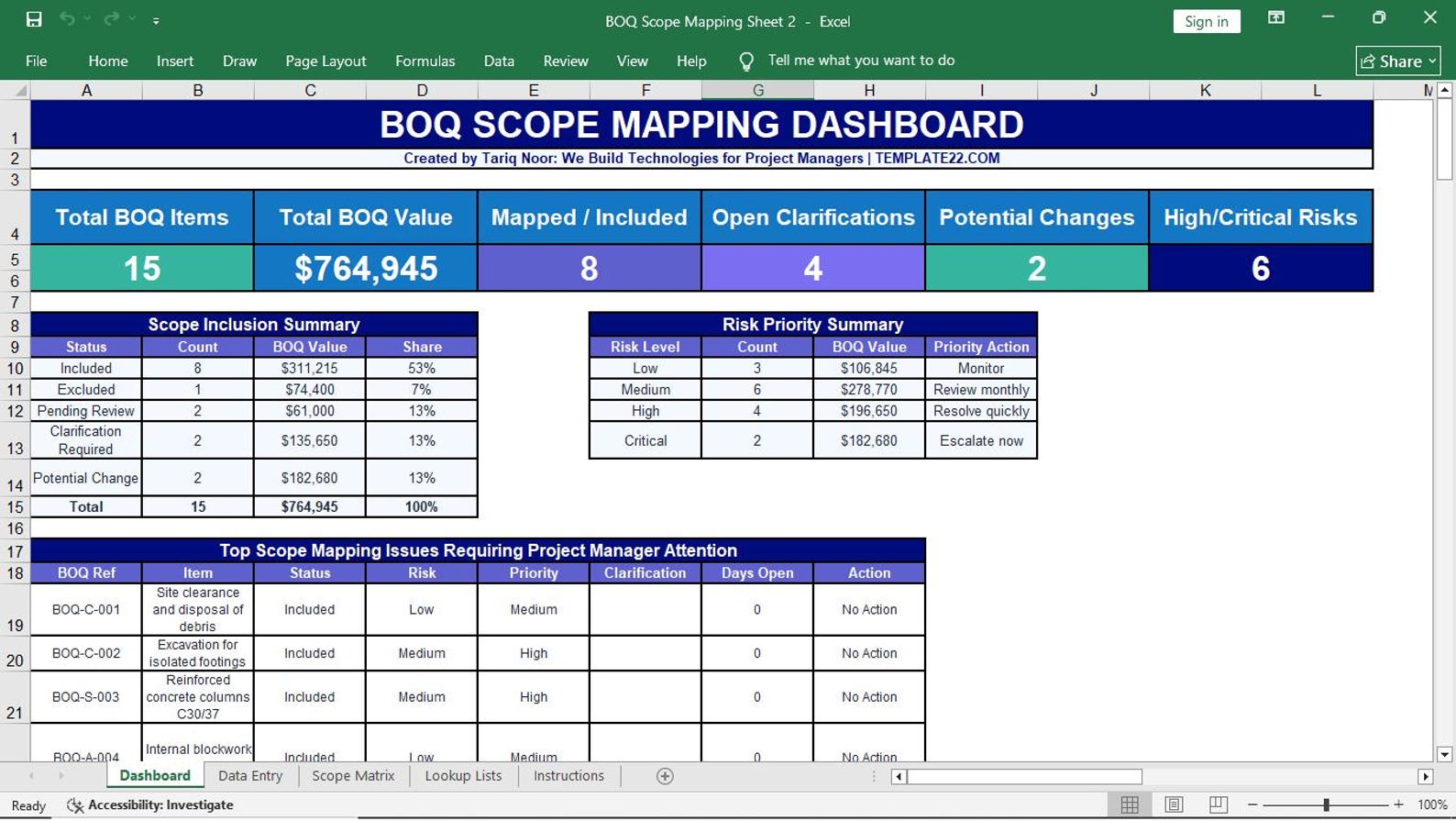Viewport: 1456px width, 821px height.
Task: Open the Formulas ribbon tab
Action: coord(425,61)
